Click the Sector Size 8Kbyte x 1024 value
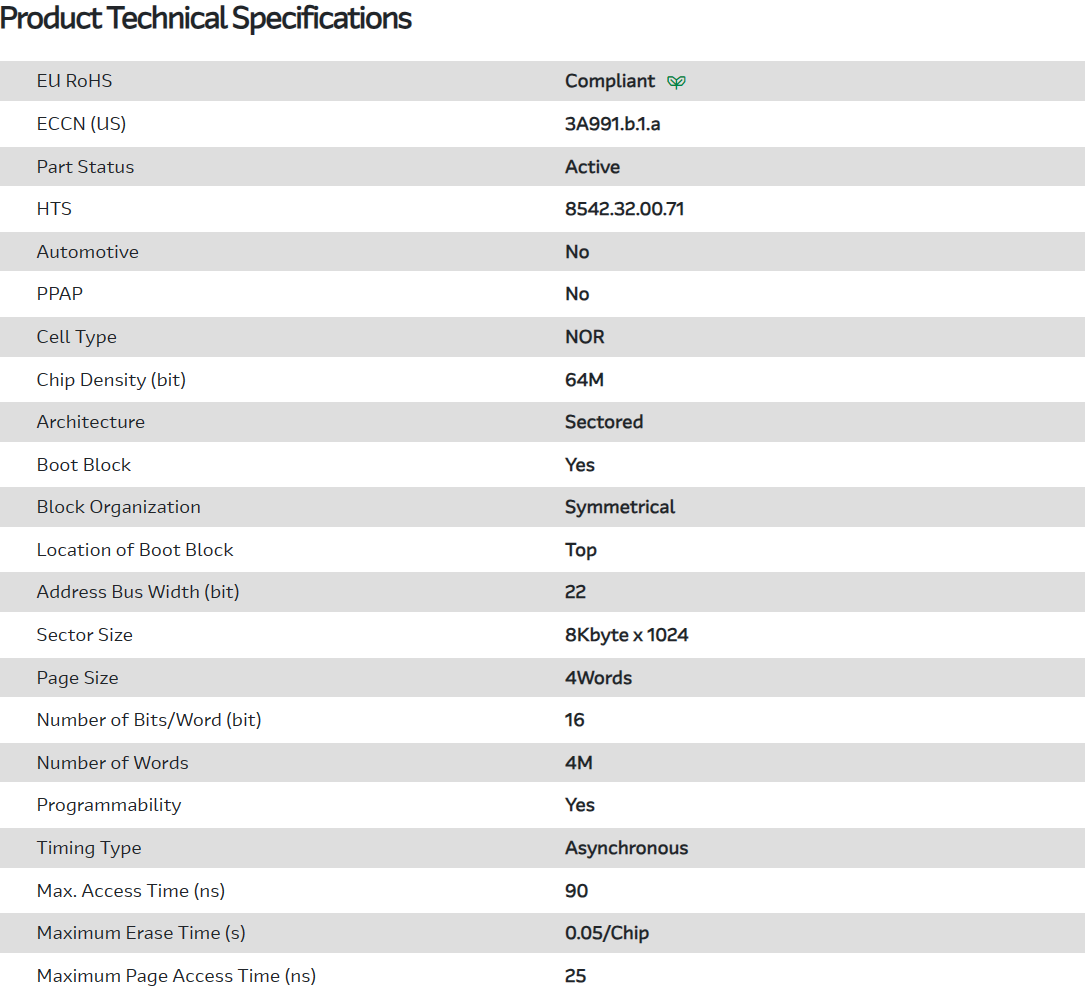1085x994 pixels. pyautogui.click(x=626, y=635)
